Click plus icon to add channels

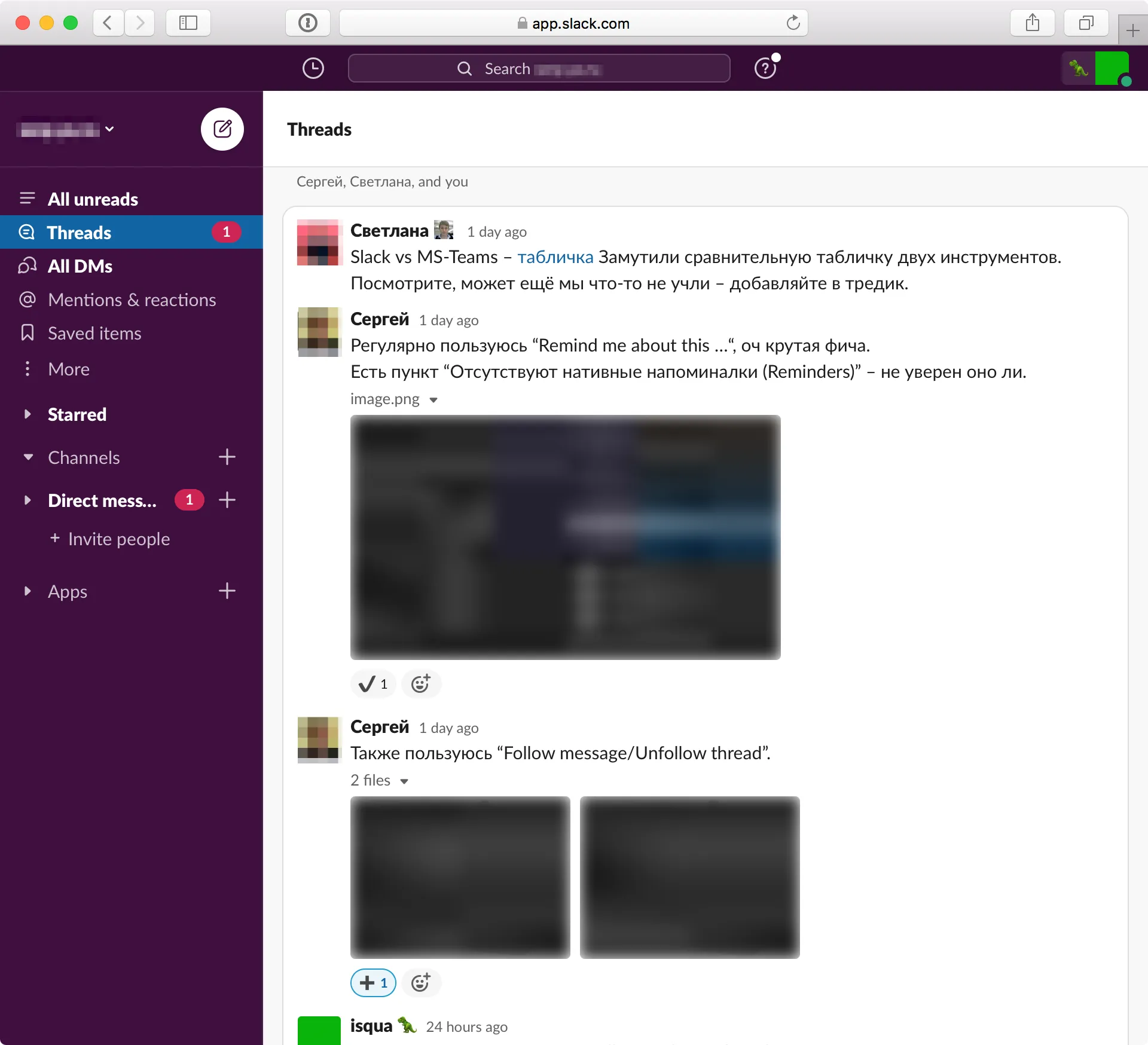click(x=227, y=457)
